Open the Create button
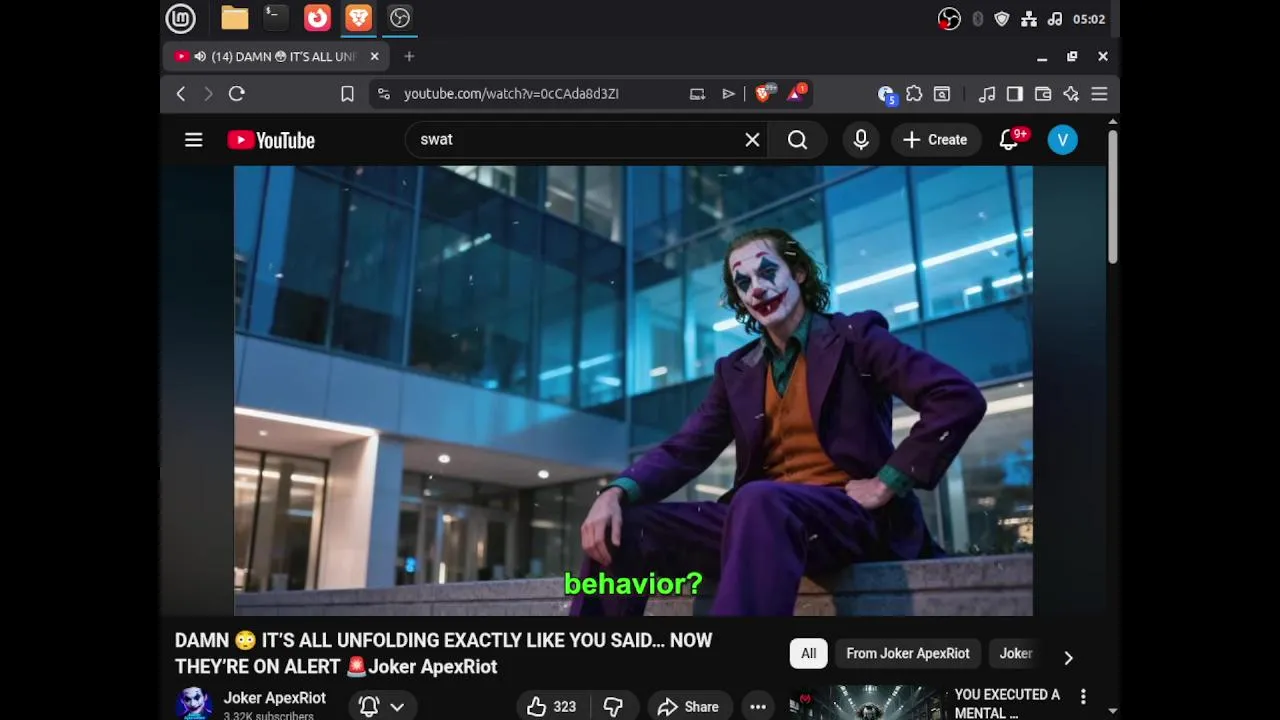The width and height of the screenshot is (1280, 720). [x=935, y=140]
